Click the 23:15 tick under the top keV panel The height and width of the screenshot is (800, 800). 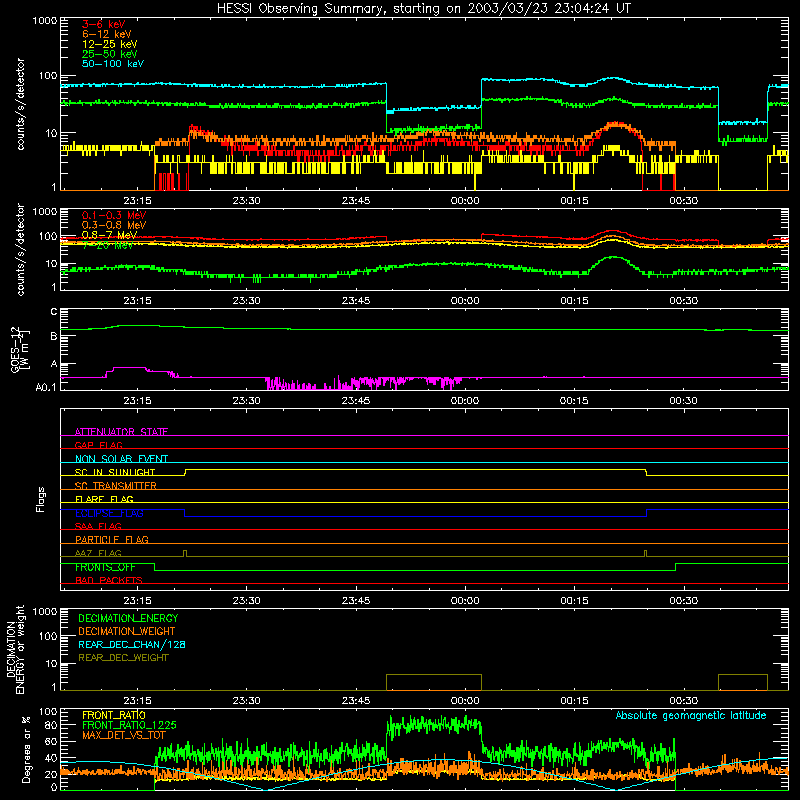[137, 201]
